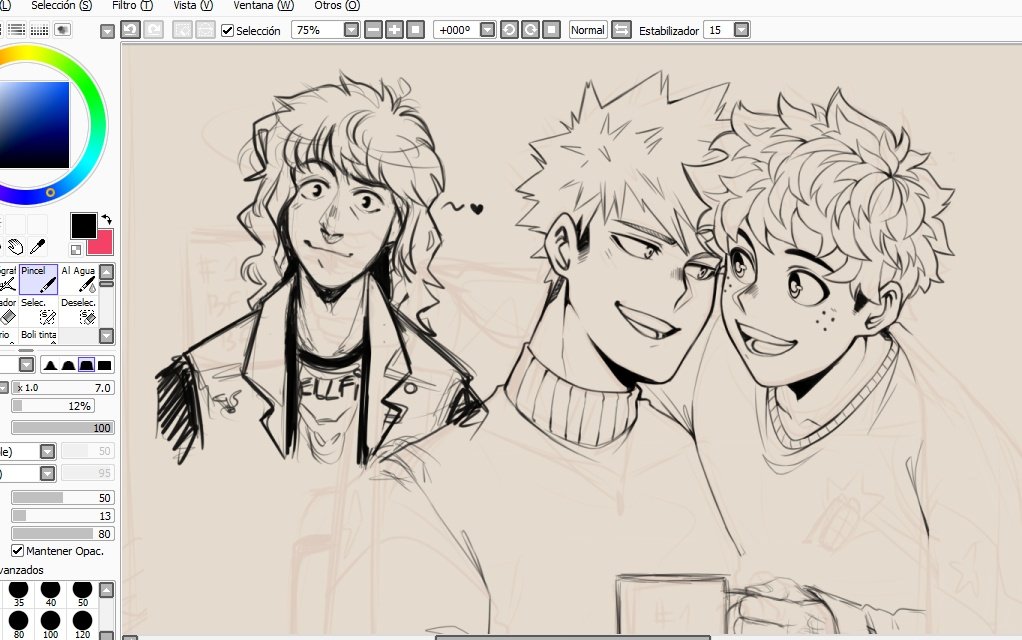Adjust the dilution slider showing 13

(x=63, y=516)
